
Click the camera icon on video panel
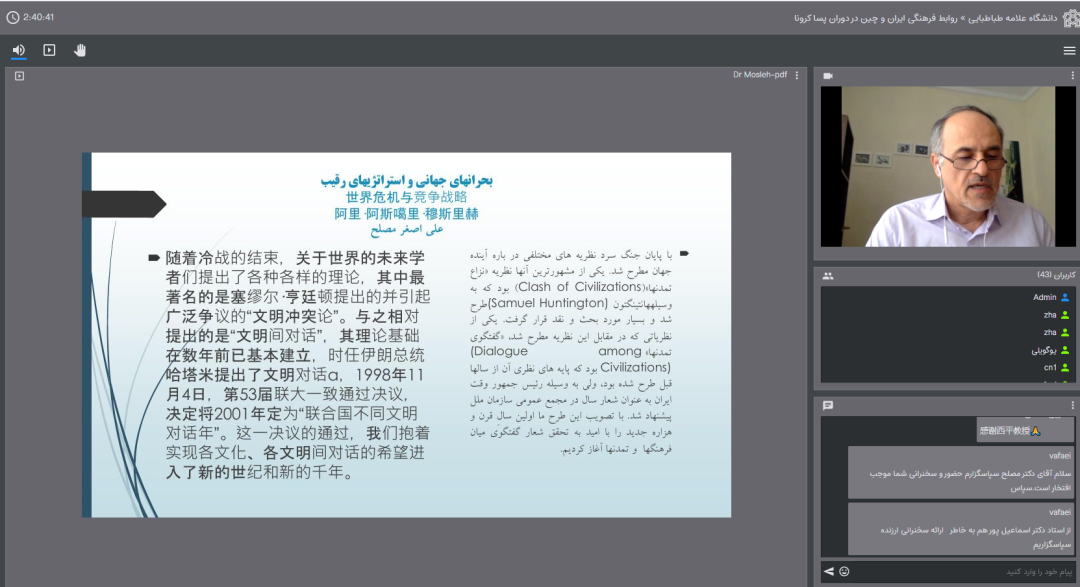(x=828, y=76)
